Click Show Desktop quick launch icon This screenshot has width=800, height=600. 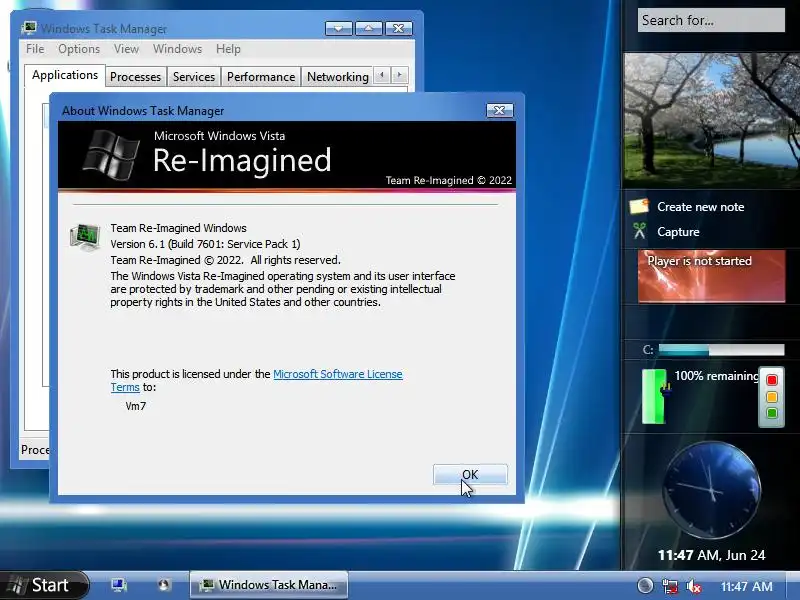tap(119, 585)
